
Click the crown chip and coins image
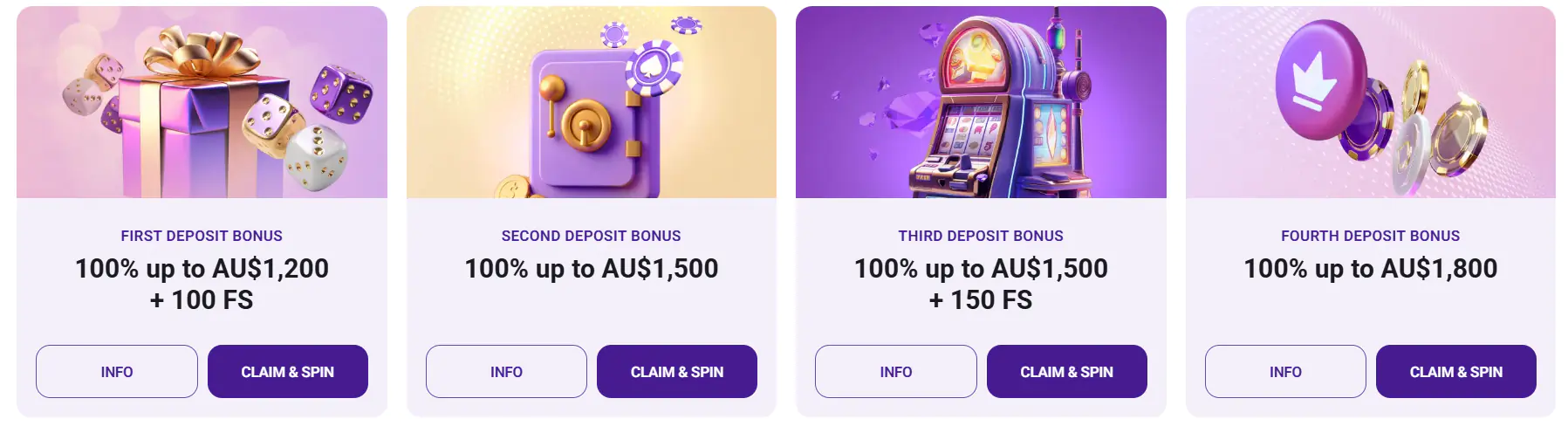pos(1370,102)
